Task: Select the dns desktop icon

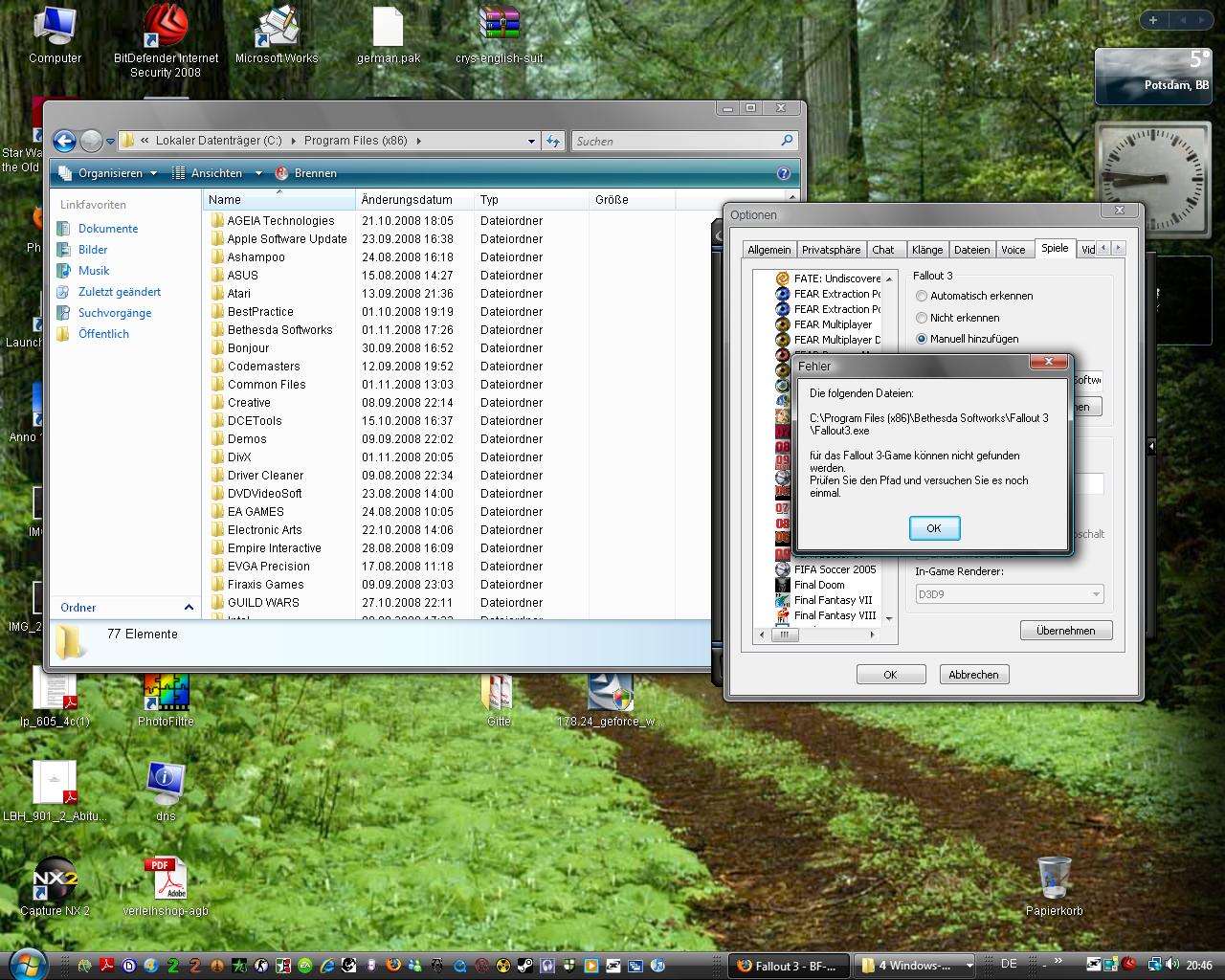Action: point(166,792)
